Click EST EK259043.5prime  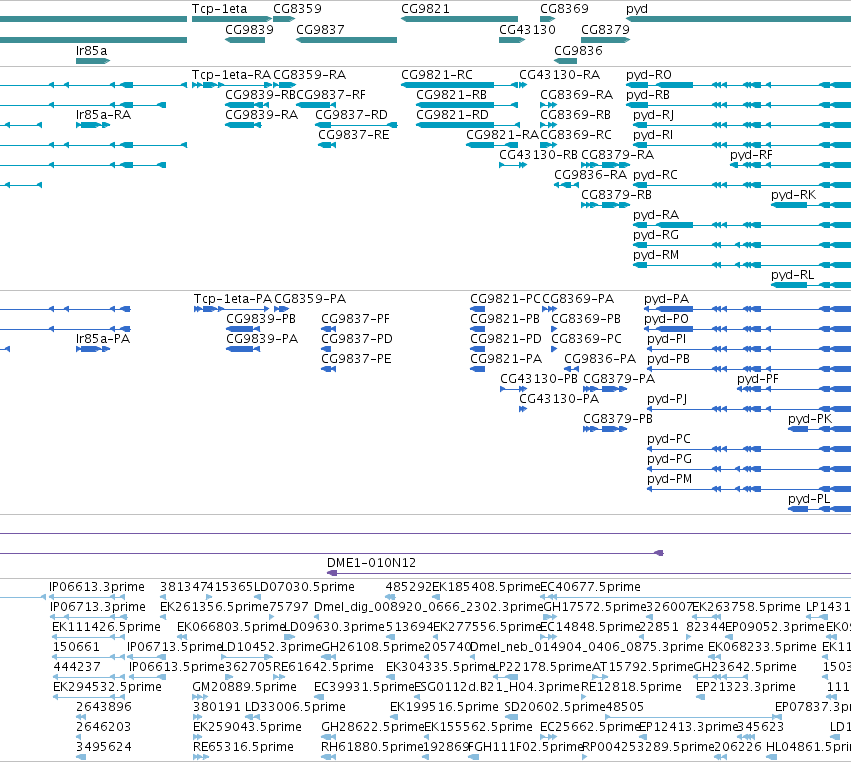[x=247, y=727]
